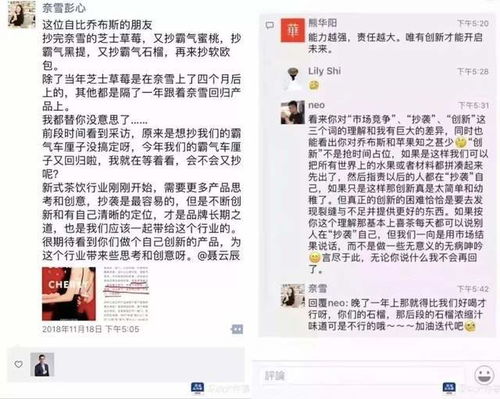Select the neo commenter name

pos(316,105)
